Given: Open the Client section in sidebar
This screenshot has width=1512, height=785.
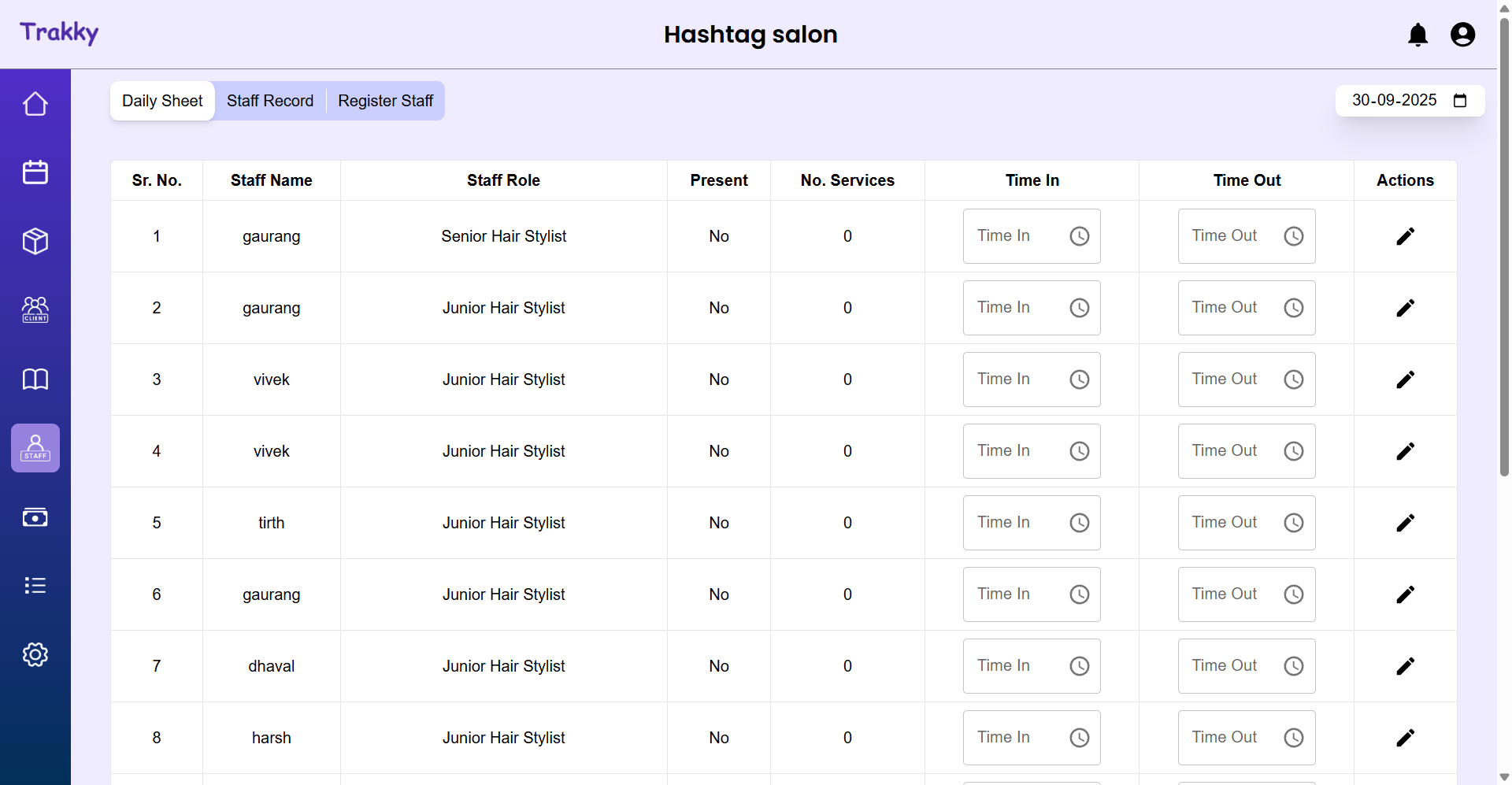Looking at the screenshot, I should (x=35, y=309).
